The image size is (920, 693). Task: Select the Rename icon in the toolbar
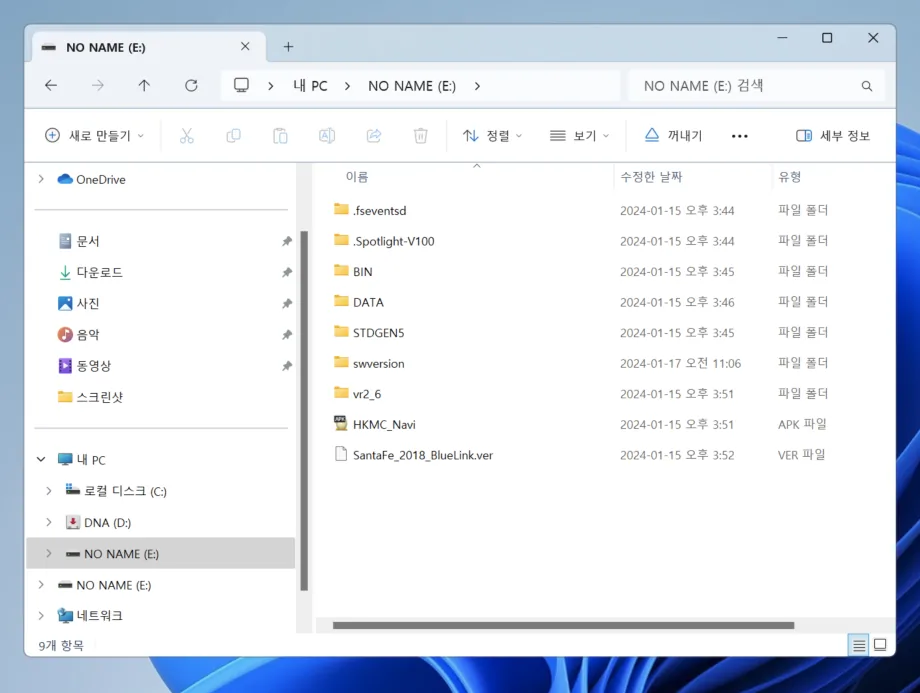pyautogui.click(x=327, y=135)
